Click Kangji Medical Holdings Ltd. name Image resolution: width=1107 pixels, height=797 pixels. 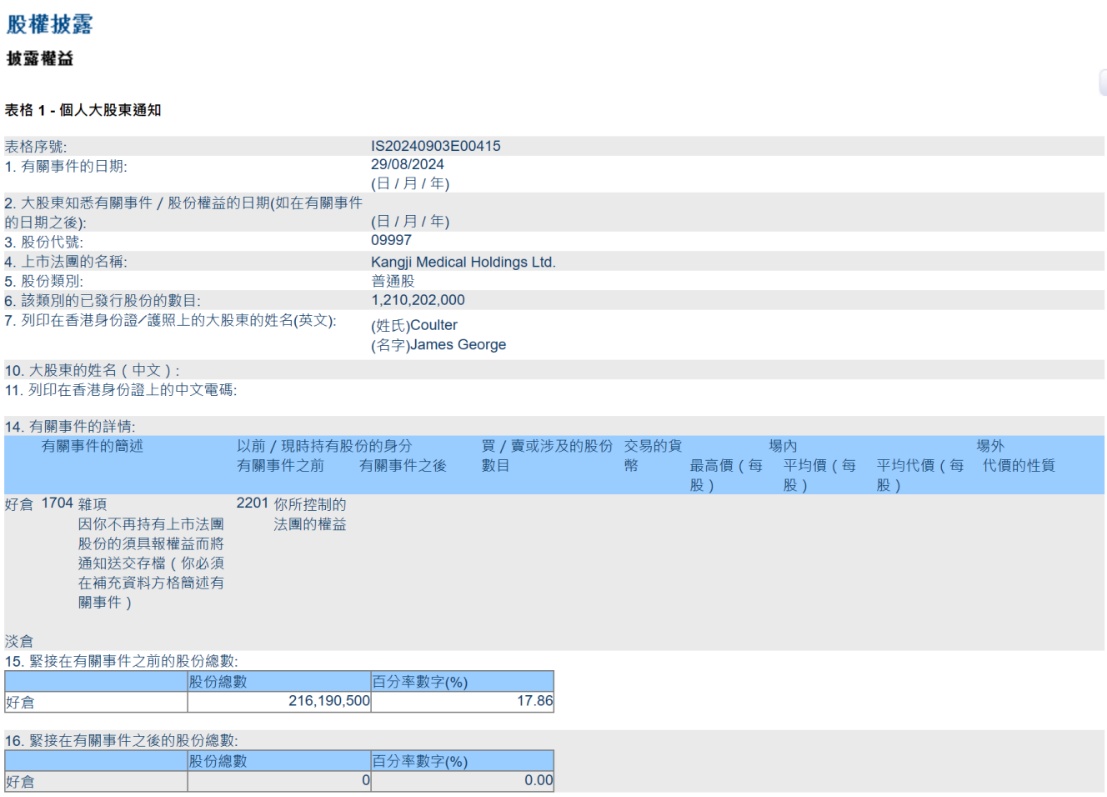tap(463, 262)
